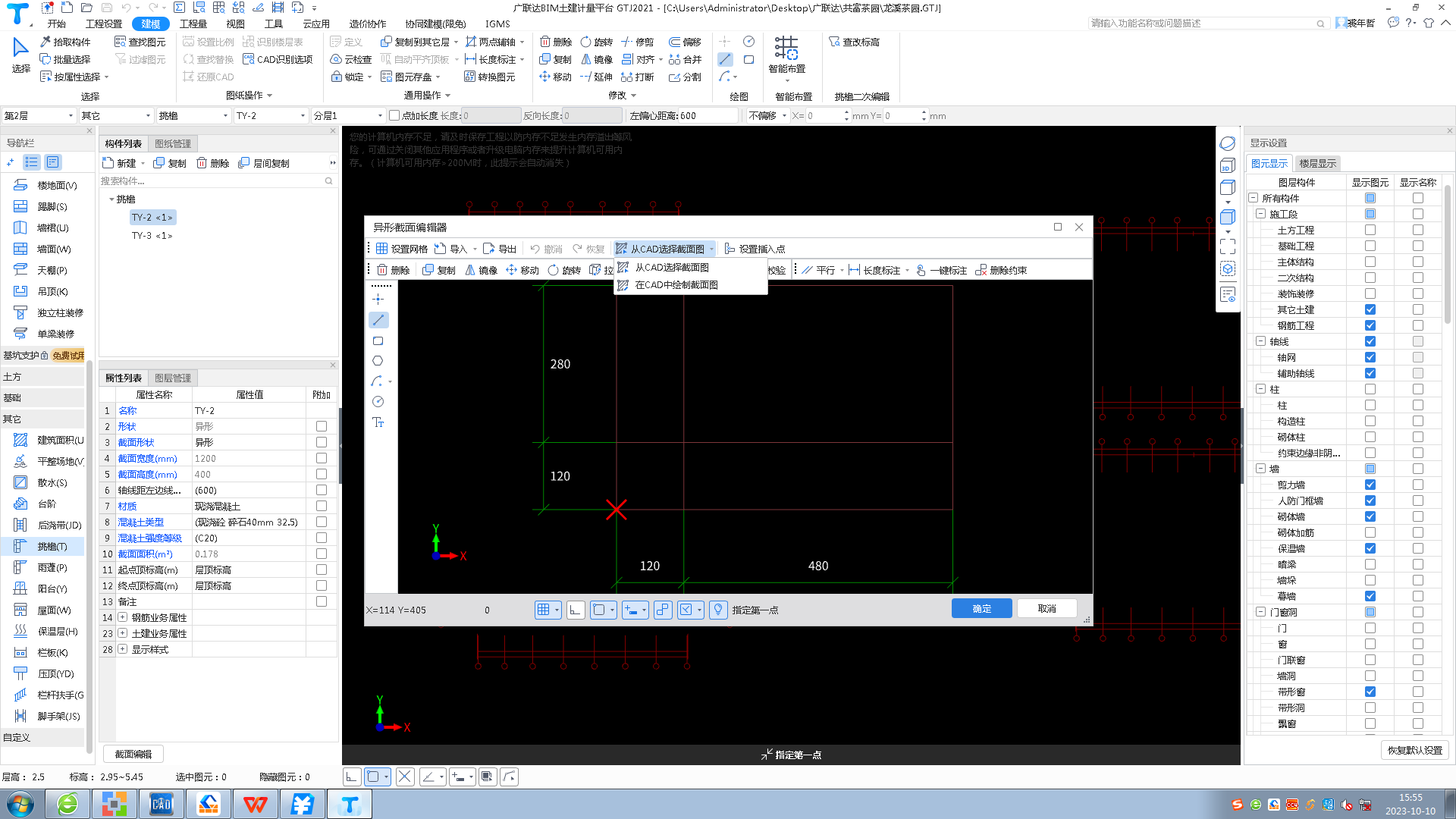
Task: Click 确定 confirmation button
Action: [984, 608]
